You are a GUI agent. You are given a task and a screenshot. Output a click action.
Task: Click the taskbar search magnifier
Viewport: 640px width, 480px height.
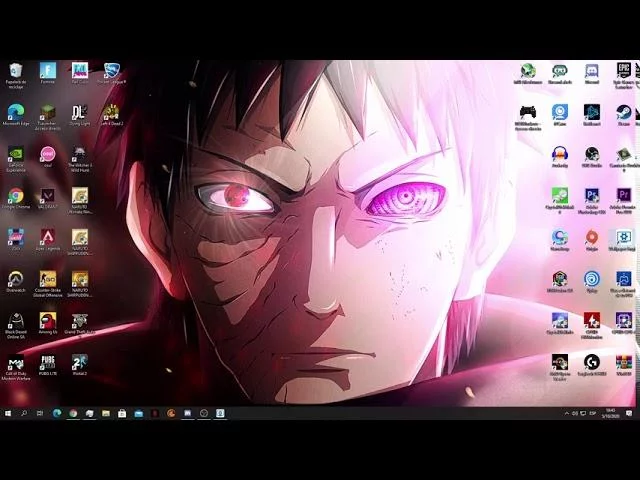pyautogui.click(x=24, y=413)
